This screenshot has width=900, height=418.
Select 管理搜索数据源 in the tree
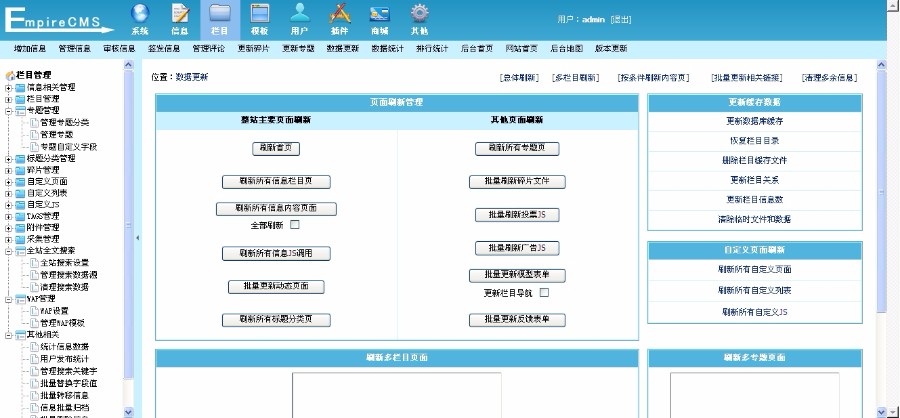click(x=69, y=275)
